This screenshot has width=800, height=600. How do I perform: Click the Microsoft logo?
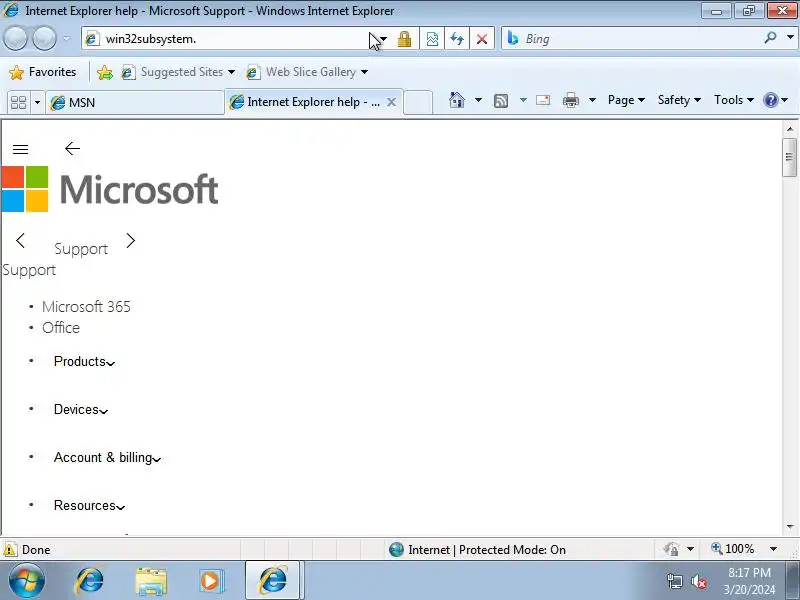coord(110,189)
